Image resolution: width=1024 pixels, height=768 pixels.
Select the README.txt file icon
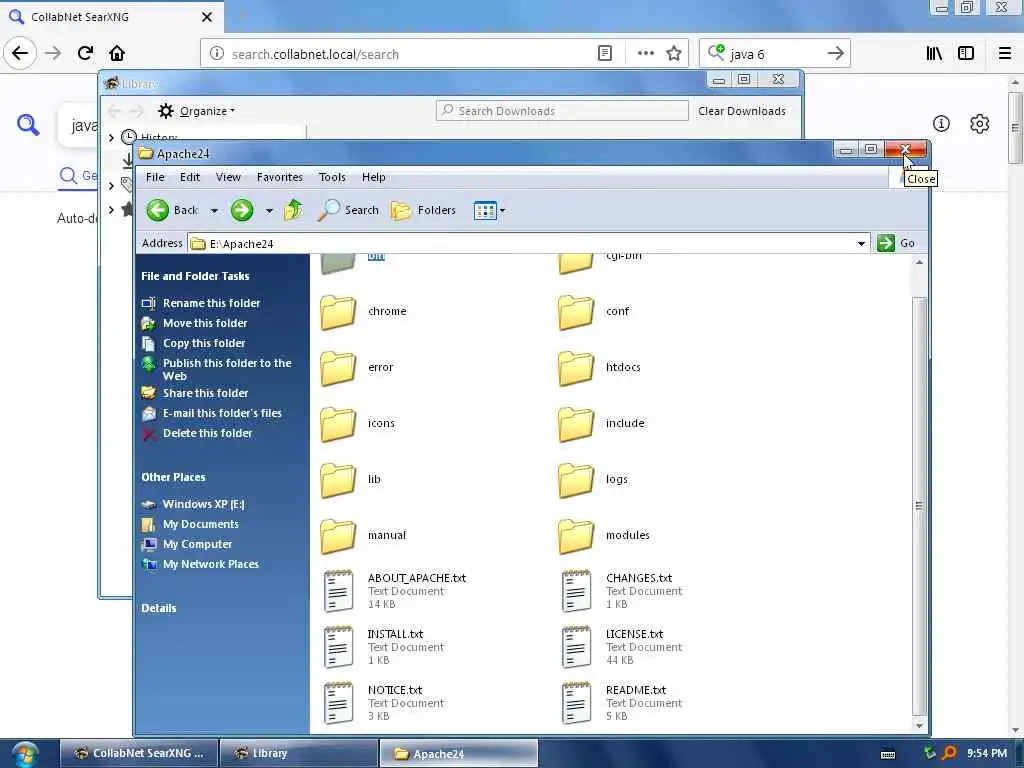click(576, 703)
